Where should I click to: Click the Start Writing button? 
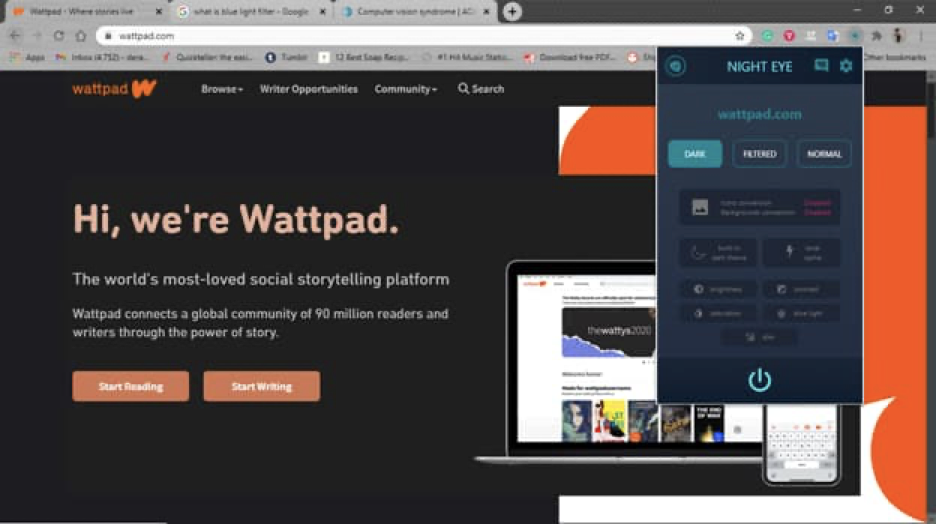click(261, 386)
